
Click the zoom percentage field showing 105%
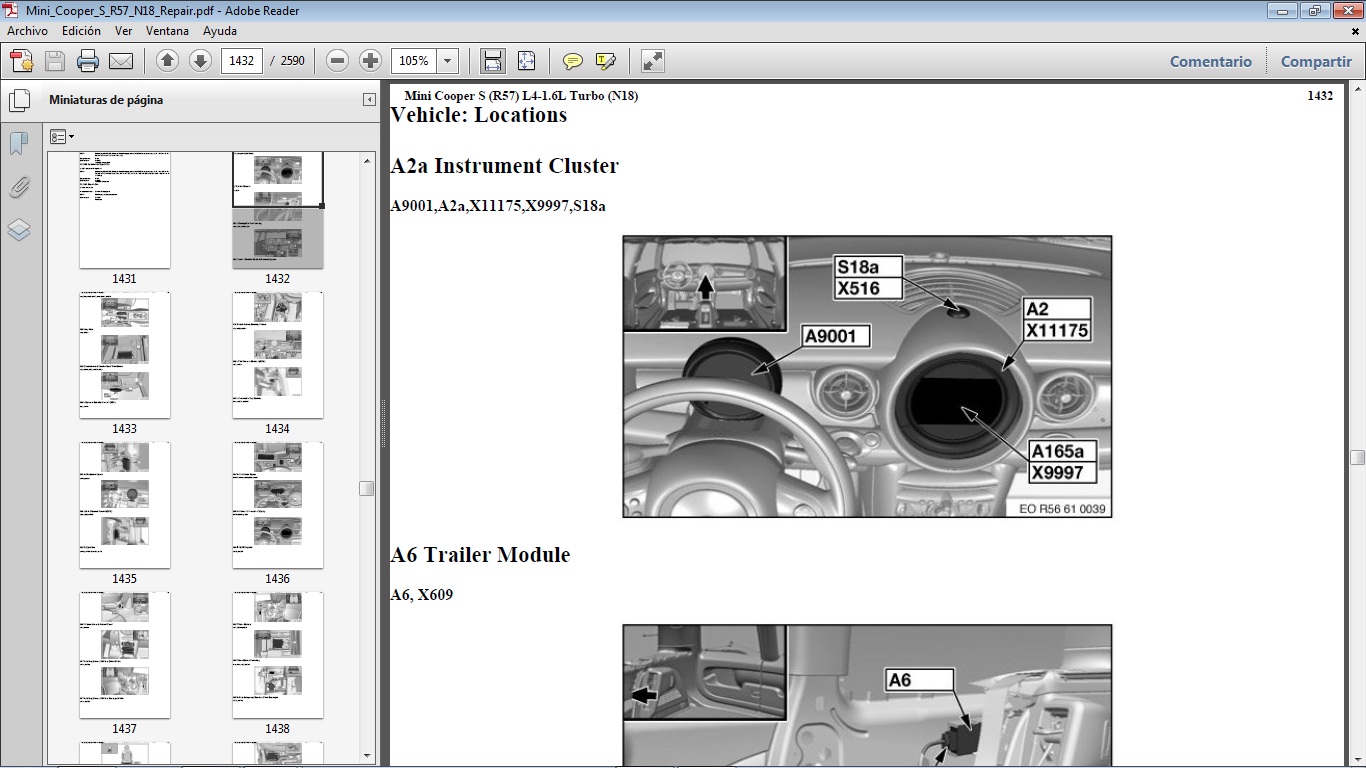pyautogui.click(x=414, y=61)
